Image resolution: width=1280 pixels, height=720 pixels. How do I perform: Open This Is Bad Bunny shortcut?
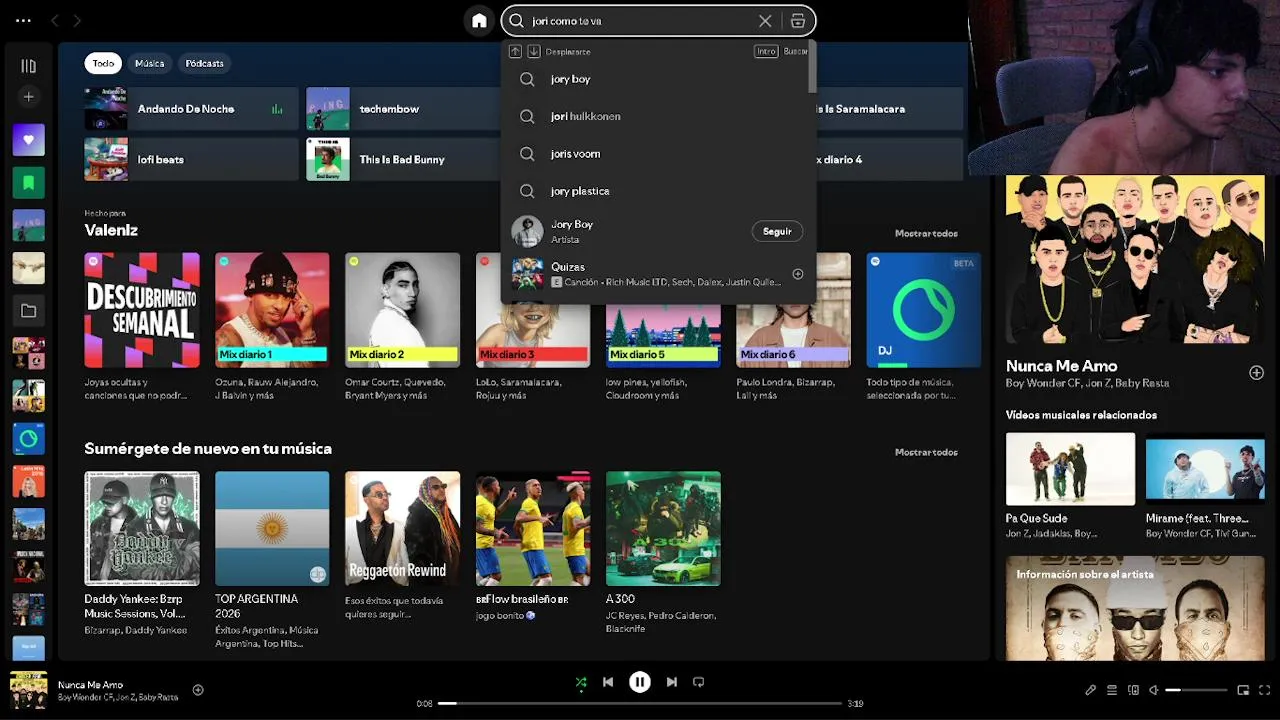402,159
